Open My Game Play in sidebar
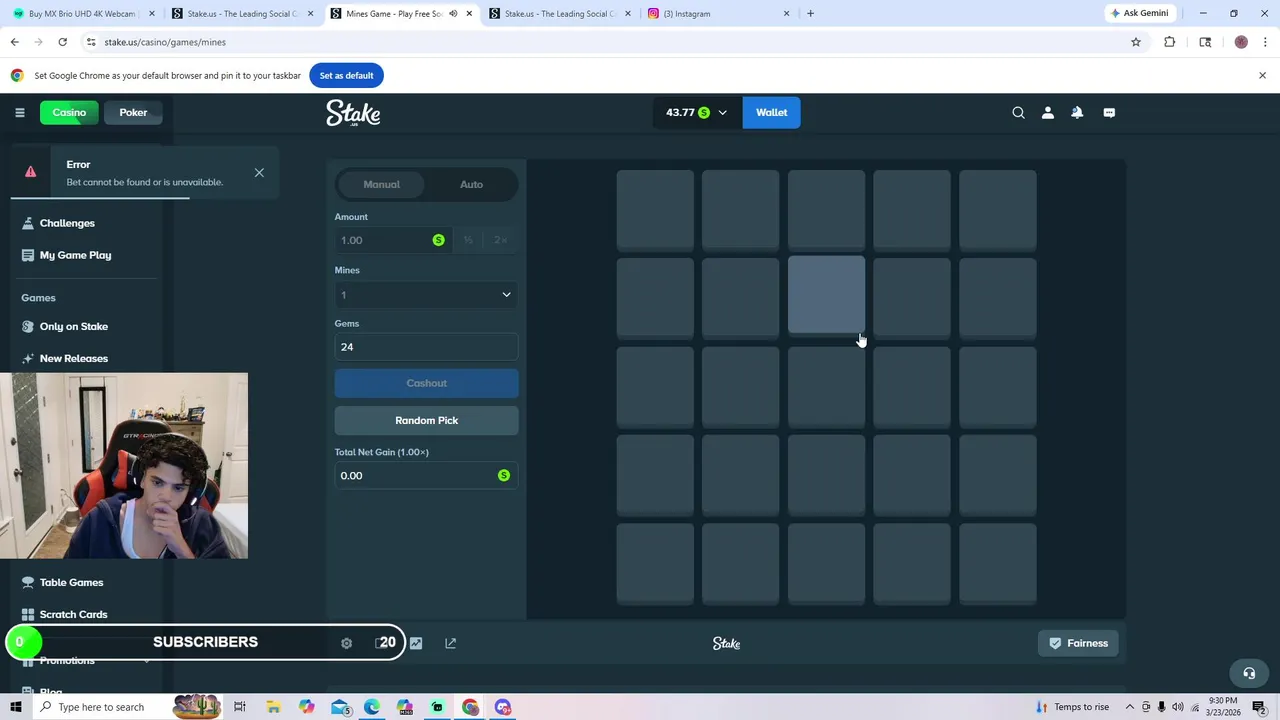 (75, 255)
